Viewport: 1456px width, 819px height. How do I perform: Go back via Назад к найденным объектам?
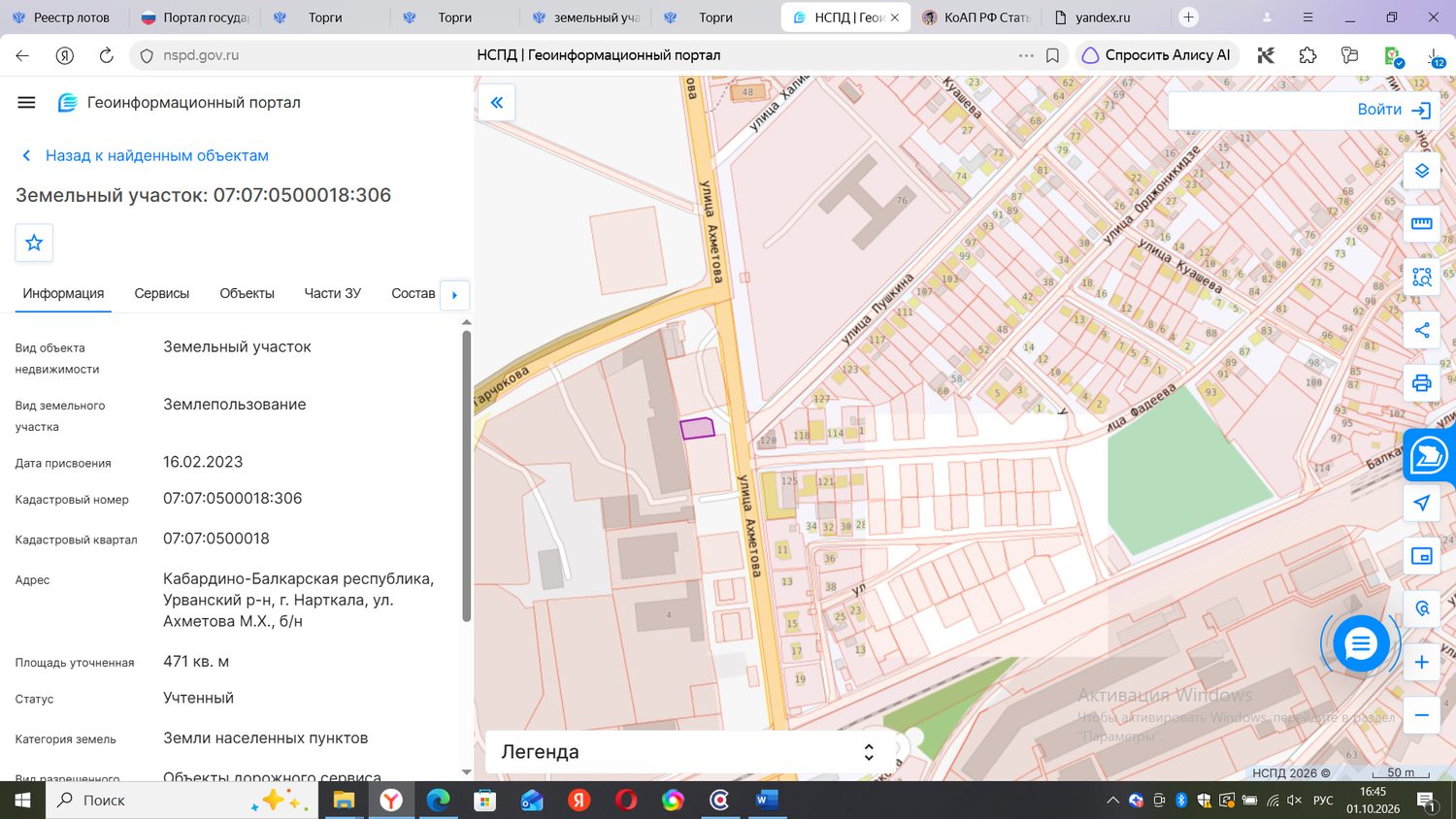tap(145, 155)
